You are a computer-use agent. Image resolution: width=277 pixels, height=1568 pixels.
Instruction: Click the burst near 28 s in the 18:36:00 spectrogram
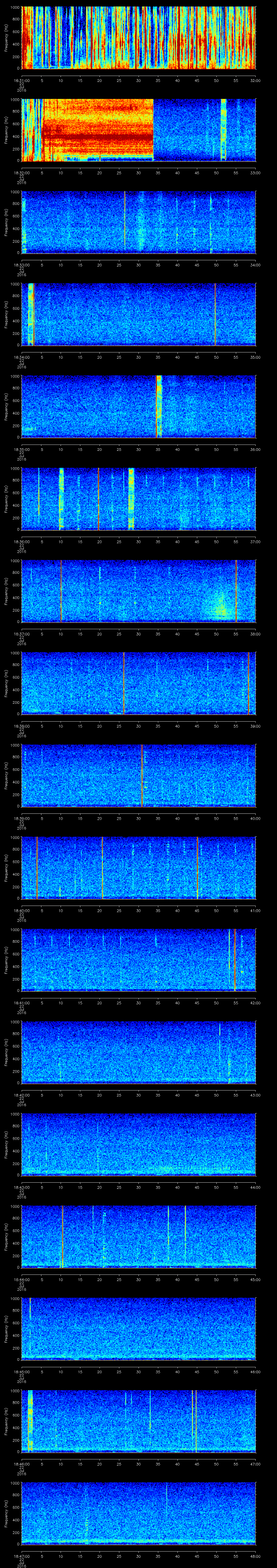pyautogui.click(x=131, y=499)
